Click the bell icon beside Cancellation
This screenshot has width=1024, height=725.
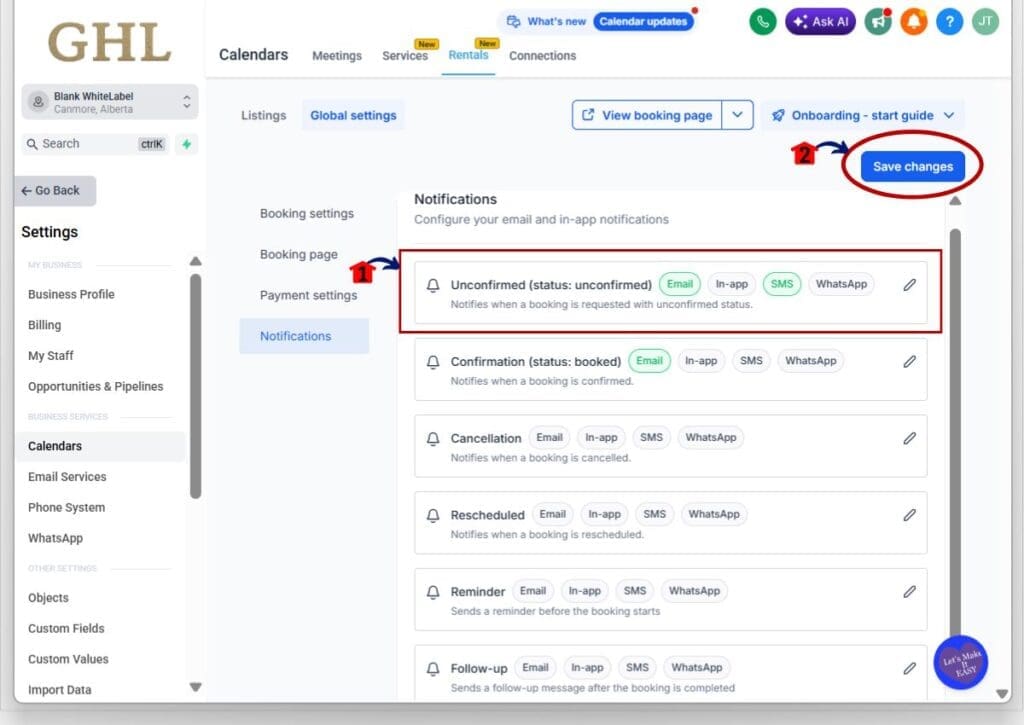coord(433,439)
